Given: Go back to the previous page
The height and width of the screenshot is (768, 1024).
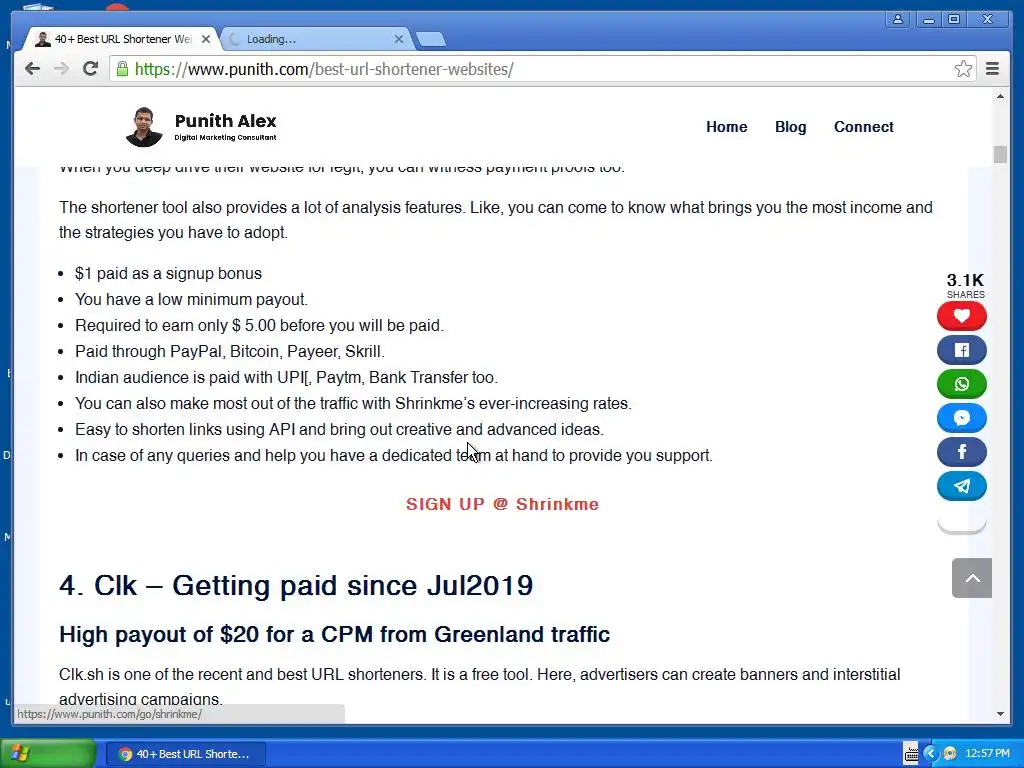Looking at the screenshot, I should pos(32,69).
